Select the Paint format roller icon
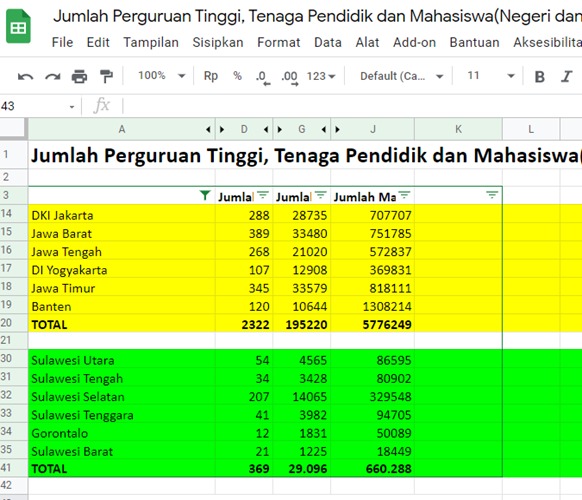The height and width of the screenshot is (500, 582). point(106,76)
